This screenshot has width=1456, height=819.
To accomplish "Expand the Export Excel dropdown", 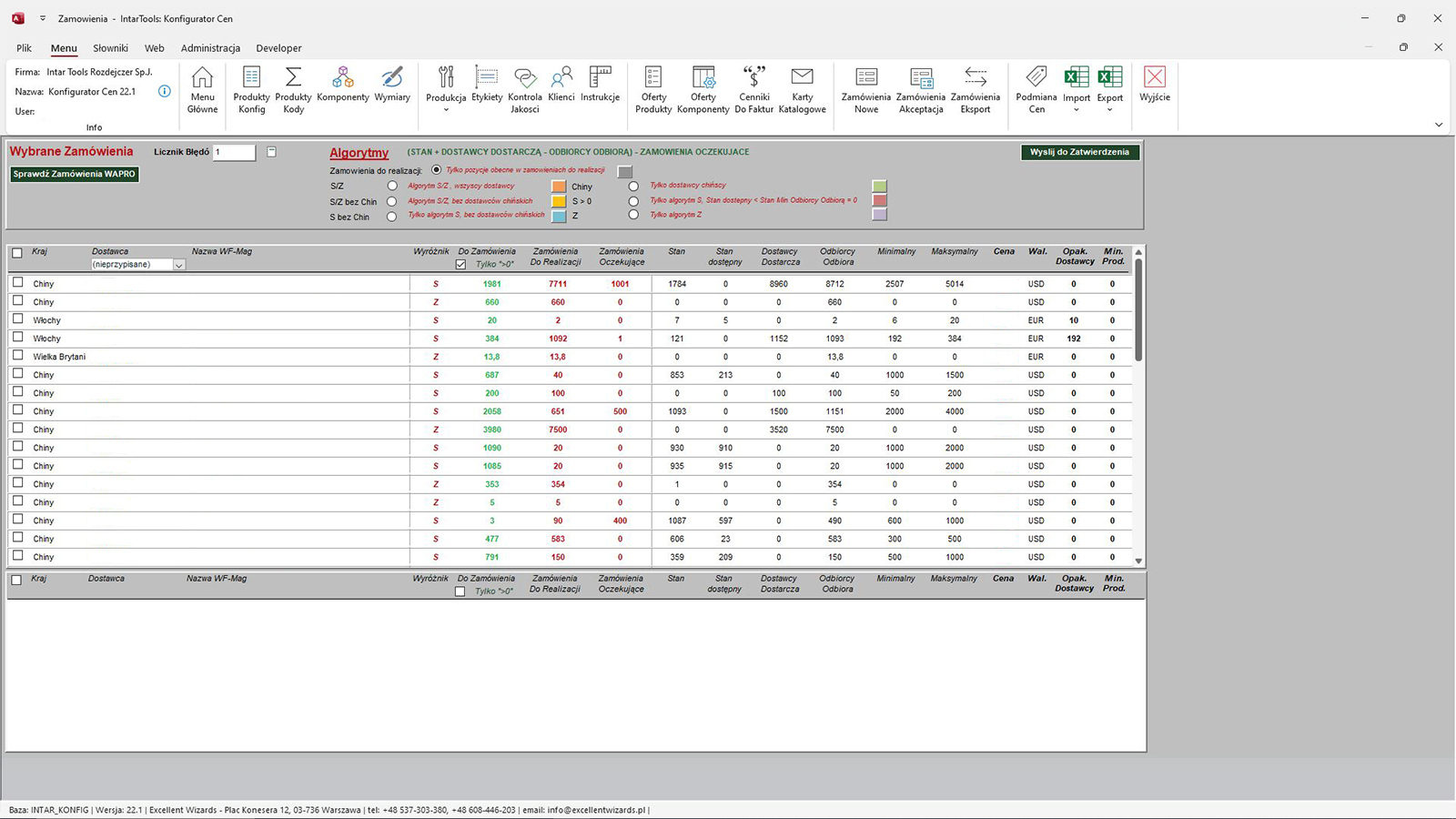I will pos(1109,109).
